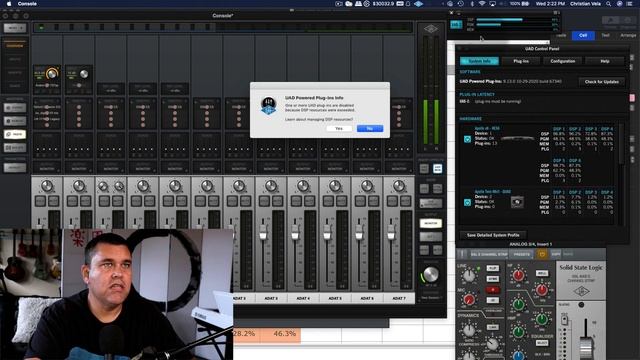The height and width of the screenshot is (360, 640).
Task: Select the first channel in the meter bridge
Action: (41, 27)
